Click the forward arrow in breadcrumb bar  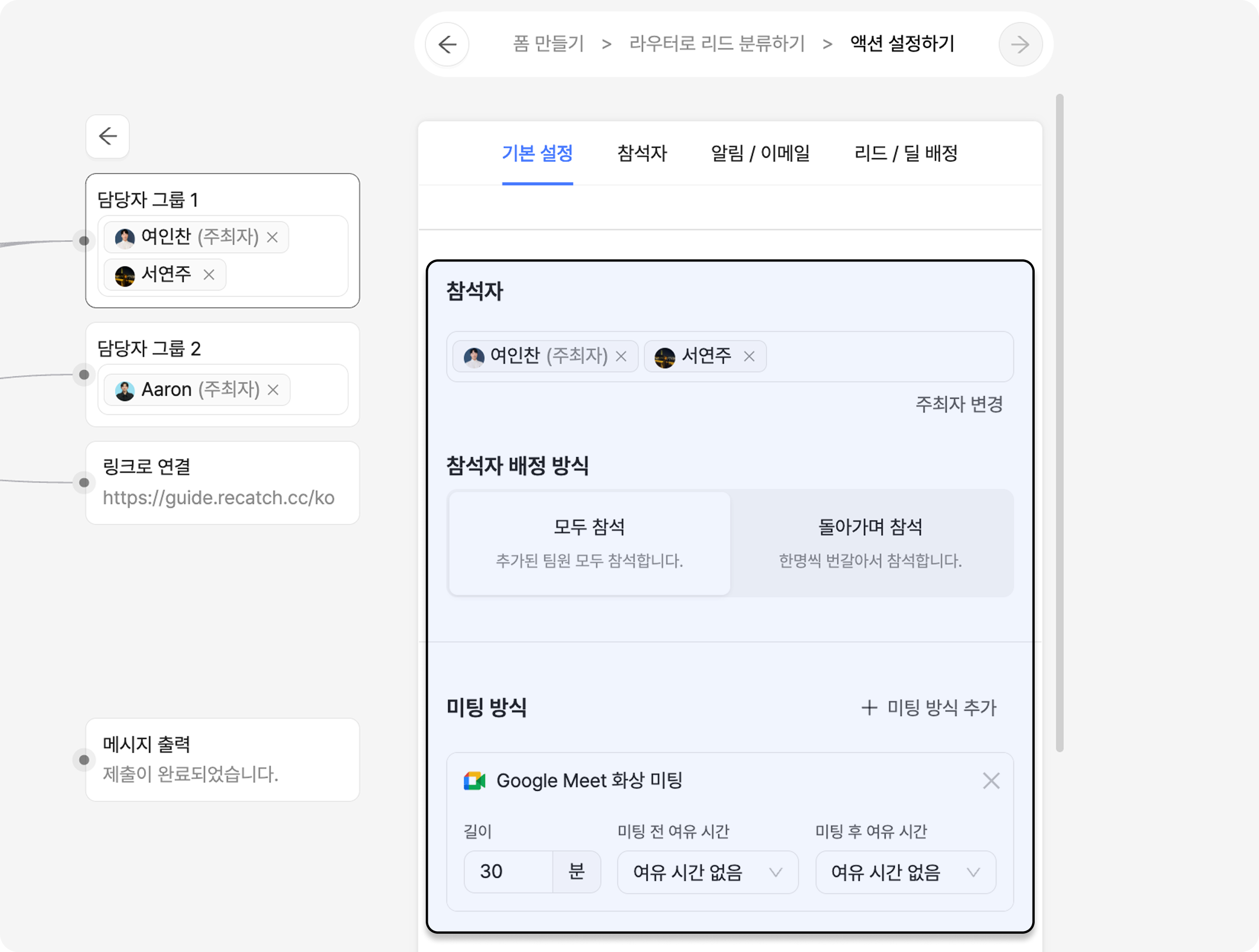[x=1020, y=44]
